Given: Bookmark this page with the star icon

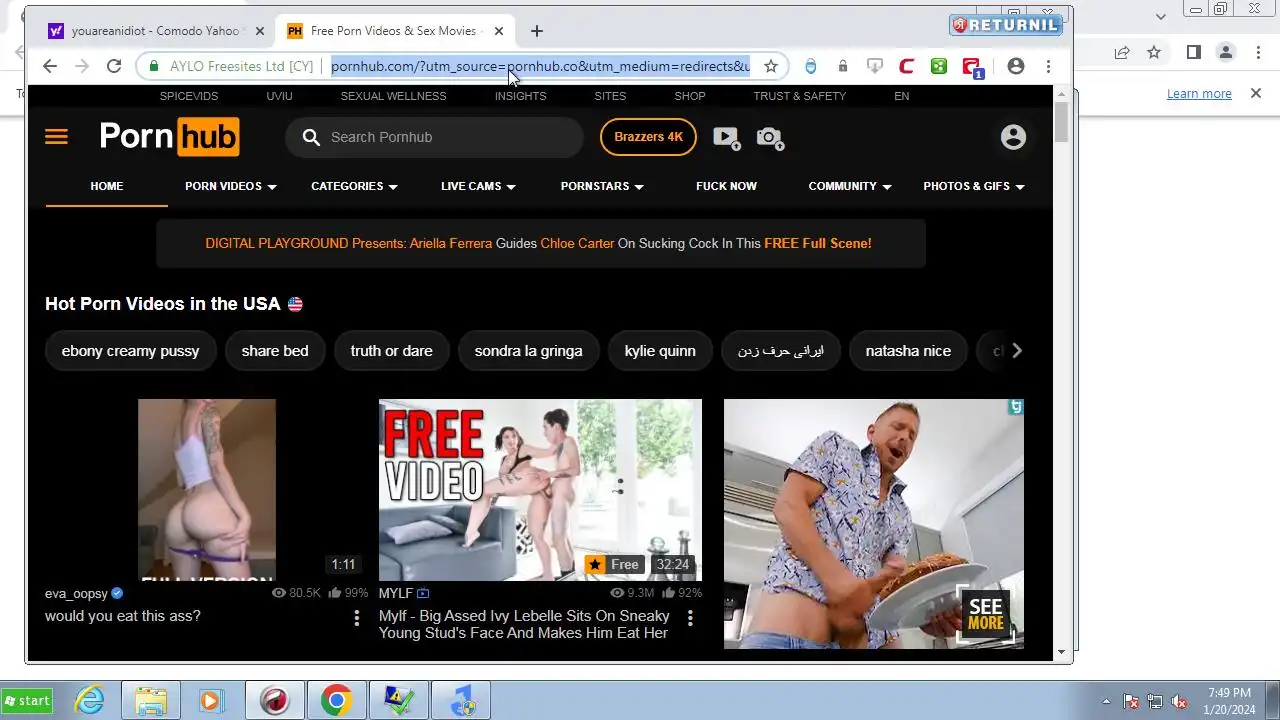Looking at the screenshot, I should coord(771,66).
